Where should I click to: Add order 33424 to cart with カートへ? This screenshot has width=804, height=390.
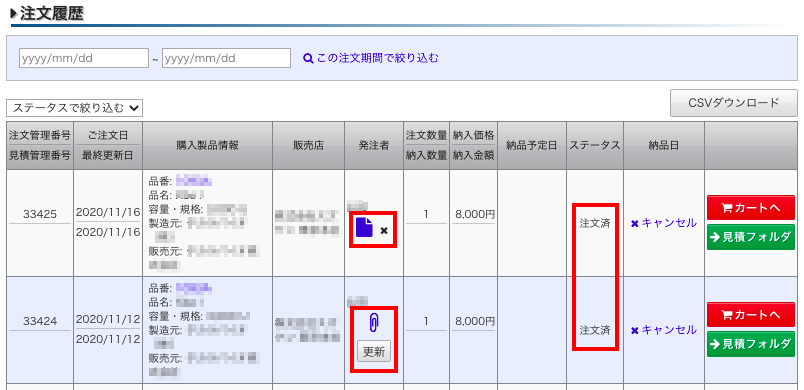pyautogui.click(x=751, y=314)
